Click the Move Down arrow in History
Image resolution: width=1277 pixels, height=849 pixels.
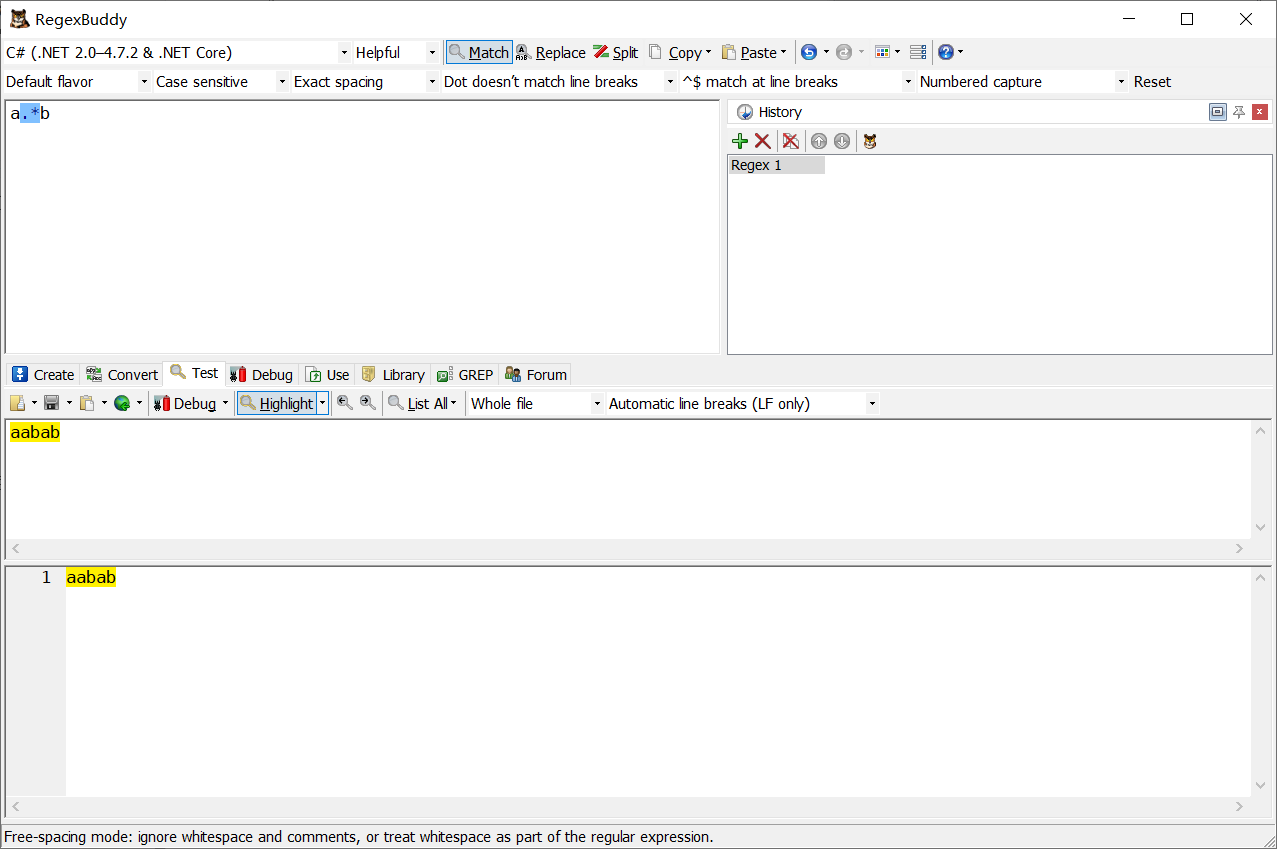(x=842, y=141)
